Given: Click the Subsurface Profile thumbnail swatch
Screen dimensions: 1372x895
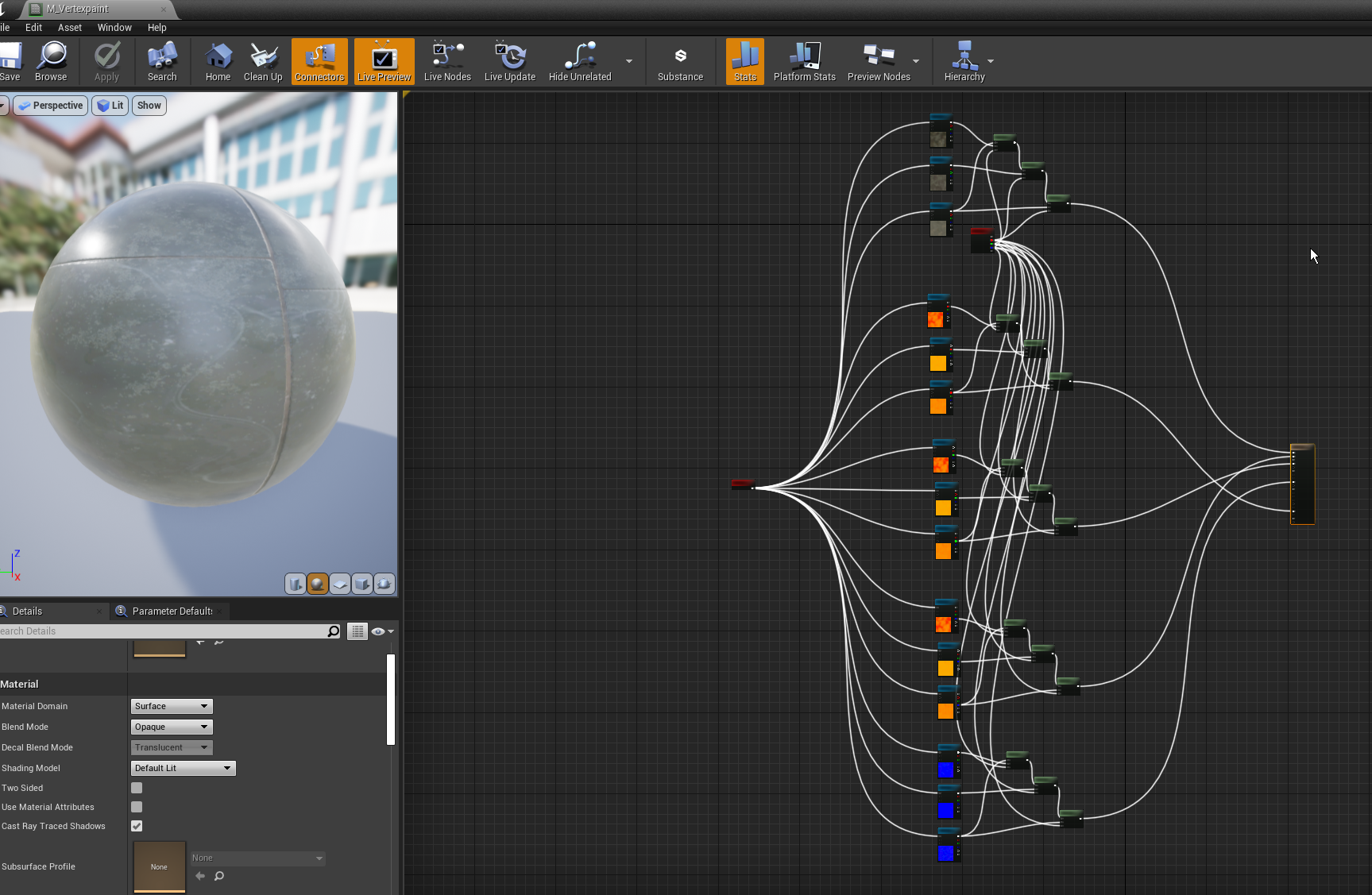Looking at the screenshot, I should (159, 866).
